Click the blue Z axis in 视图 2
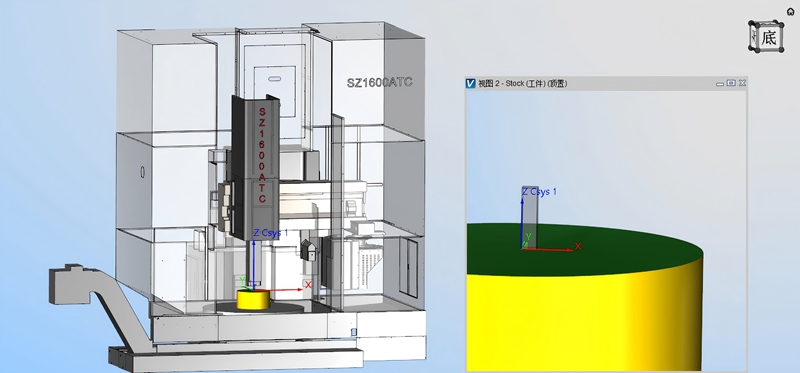 click(522, 223)
